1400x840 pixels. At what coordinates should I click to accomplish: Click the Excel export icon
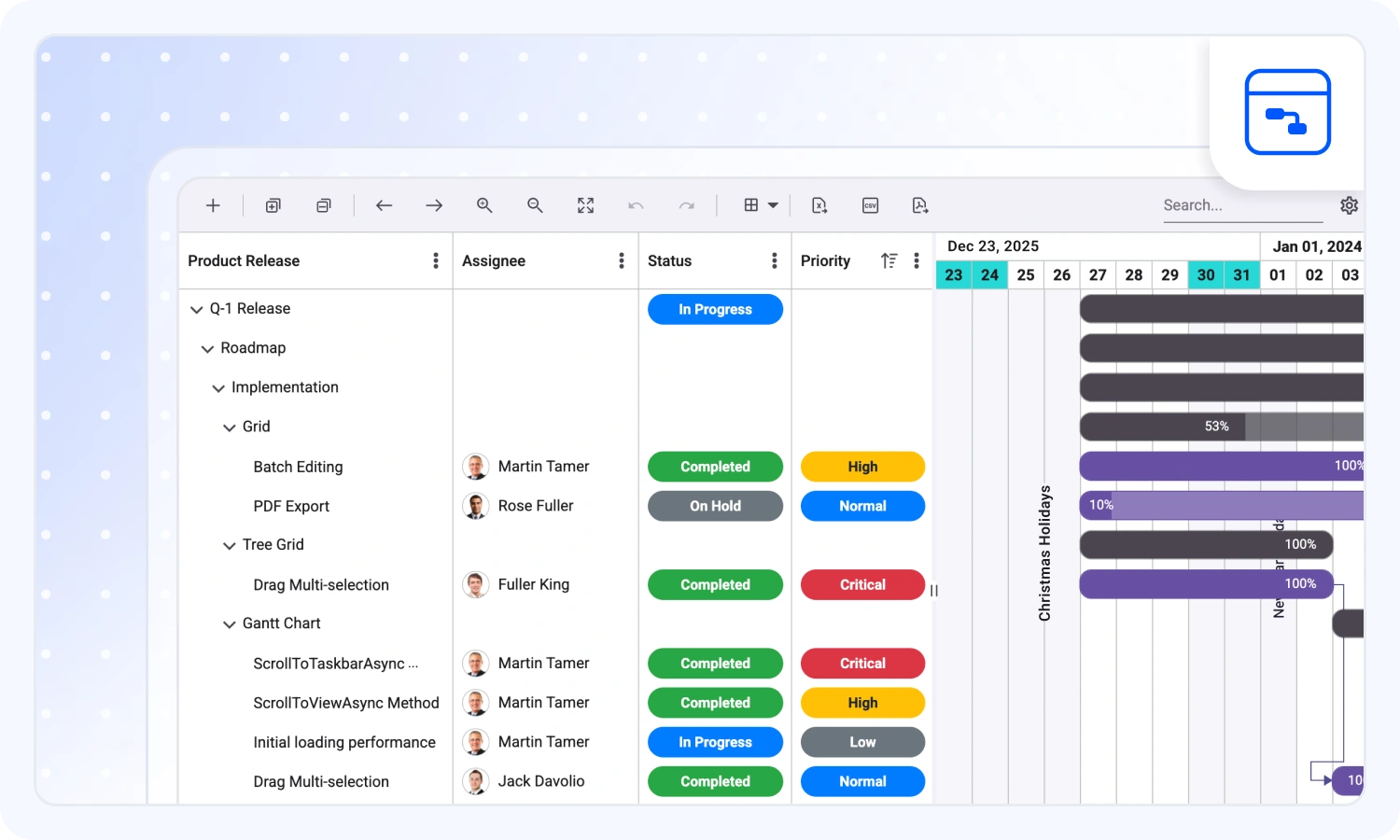click(819, 205)
